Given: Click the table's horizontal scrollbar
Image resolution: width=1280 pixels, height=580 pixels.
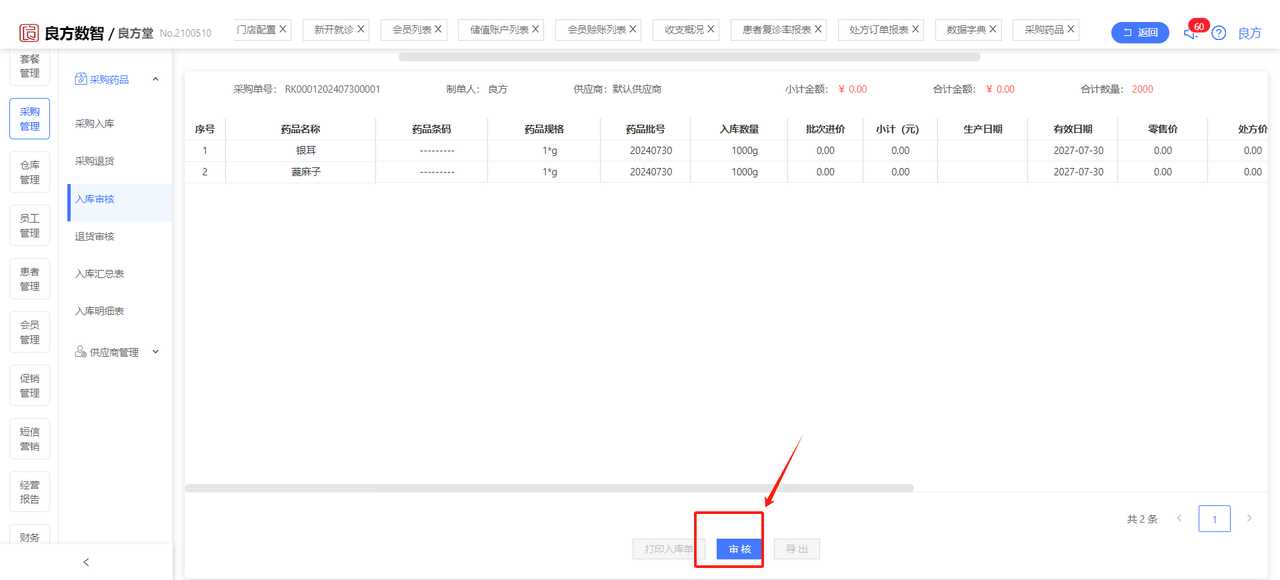Looking at the screenshot, I should pos(549,488).
